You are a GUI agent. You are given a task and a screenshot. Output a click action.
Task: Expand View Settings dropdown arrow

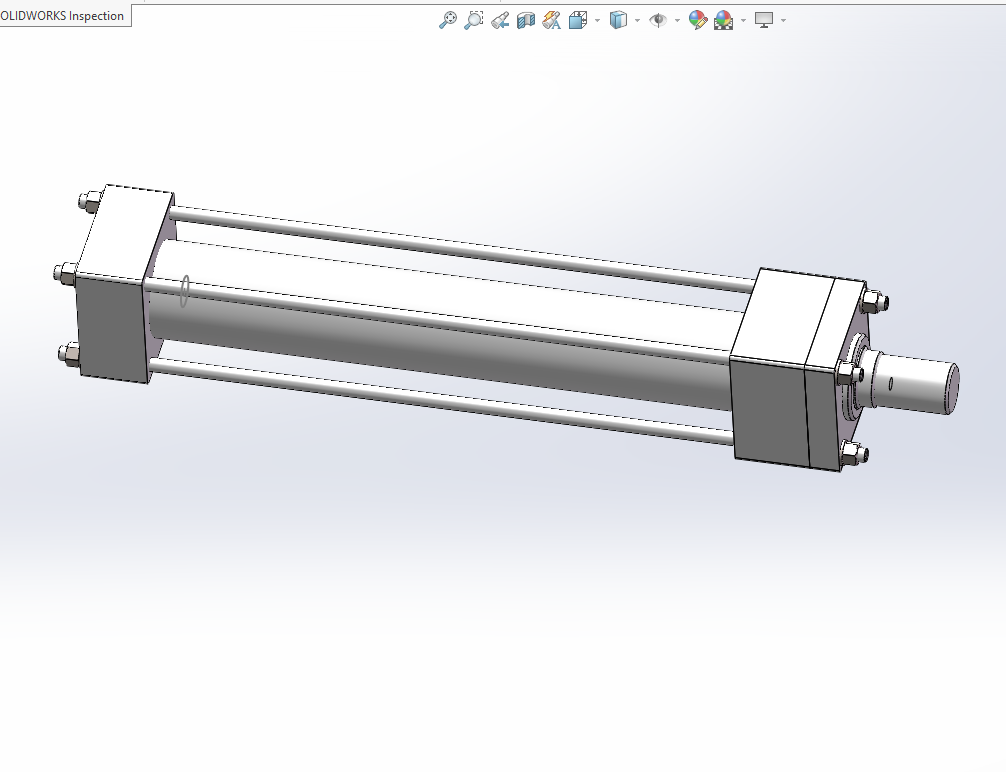click(x=783, y=21)
